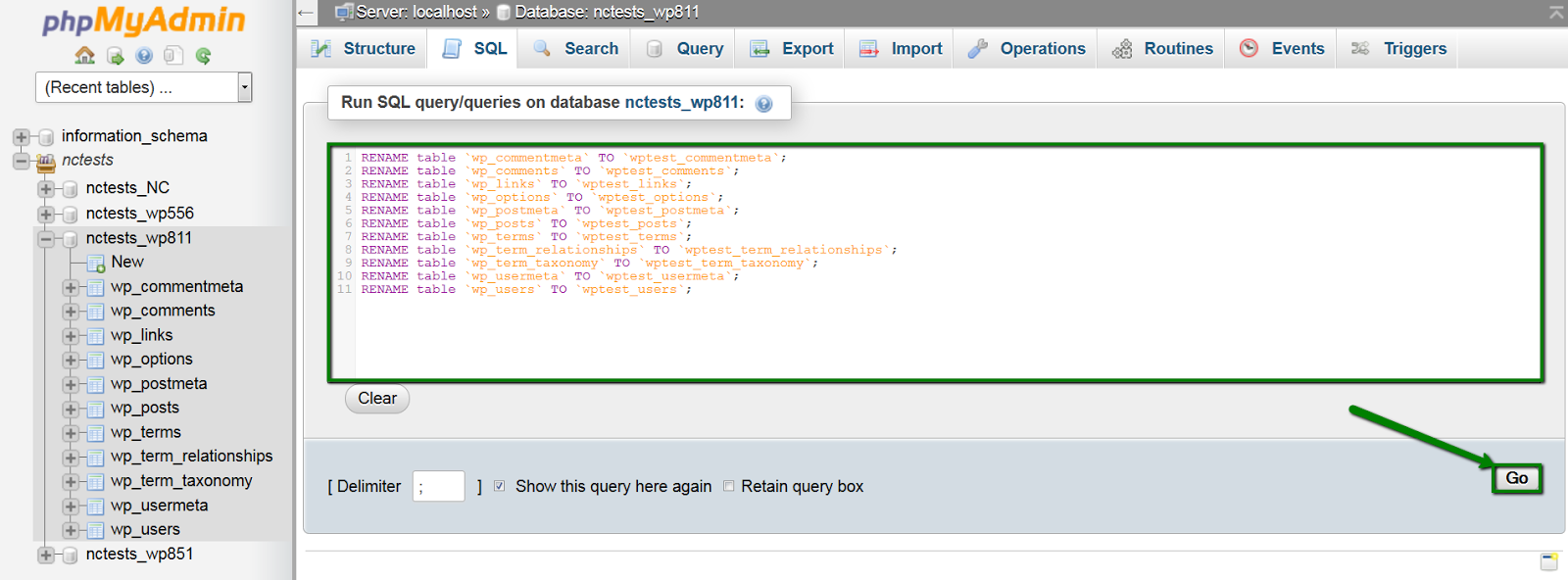Click the phpMyAdmin logo

(x=144, y=21)
